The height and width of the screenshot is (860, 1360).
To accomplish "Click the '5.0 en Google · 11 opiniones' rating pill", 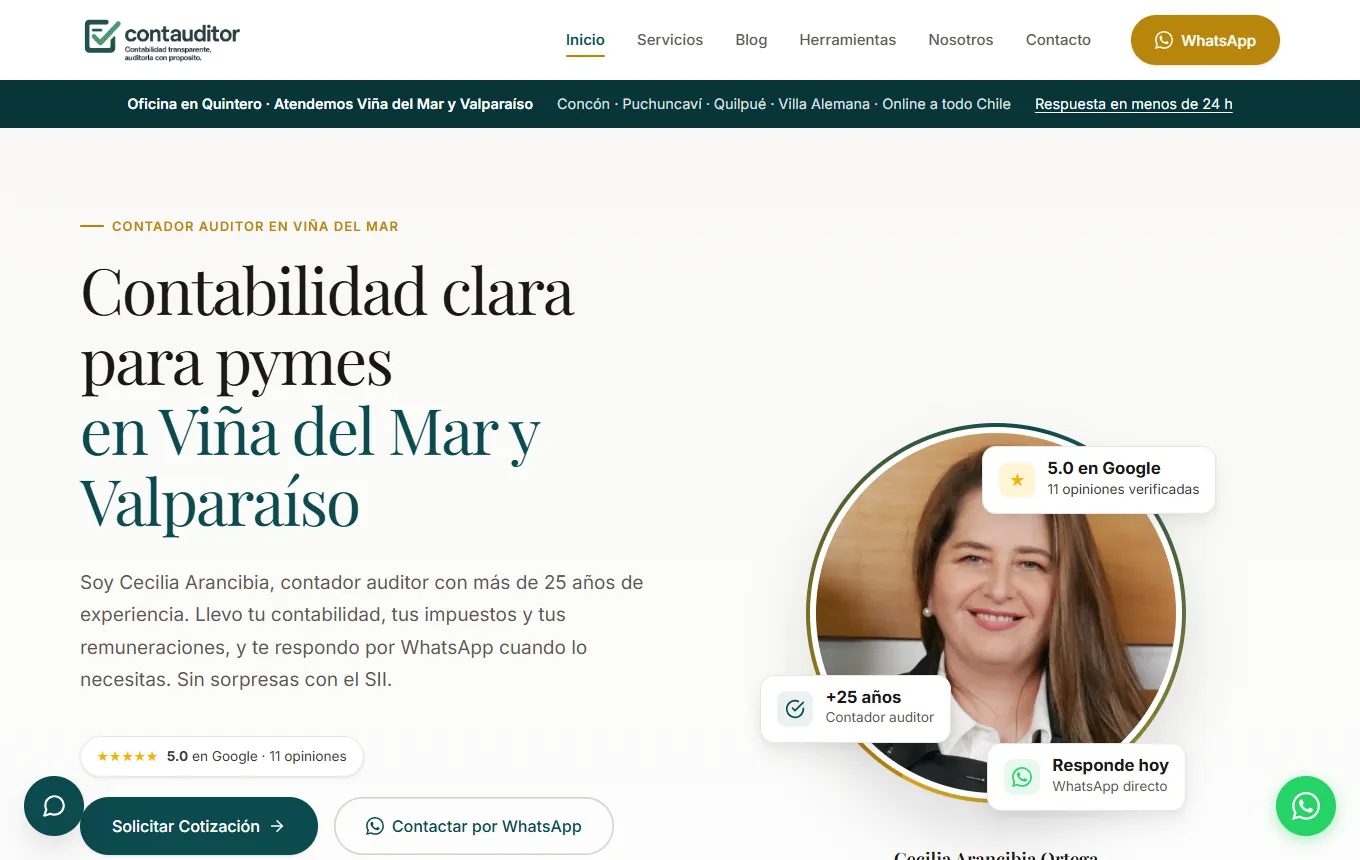I will (x=222, y=757).
